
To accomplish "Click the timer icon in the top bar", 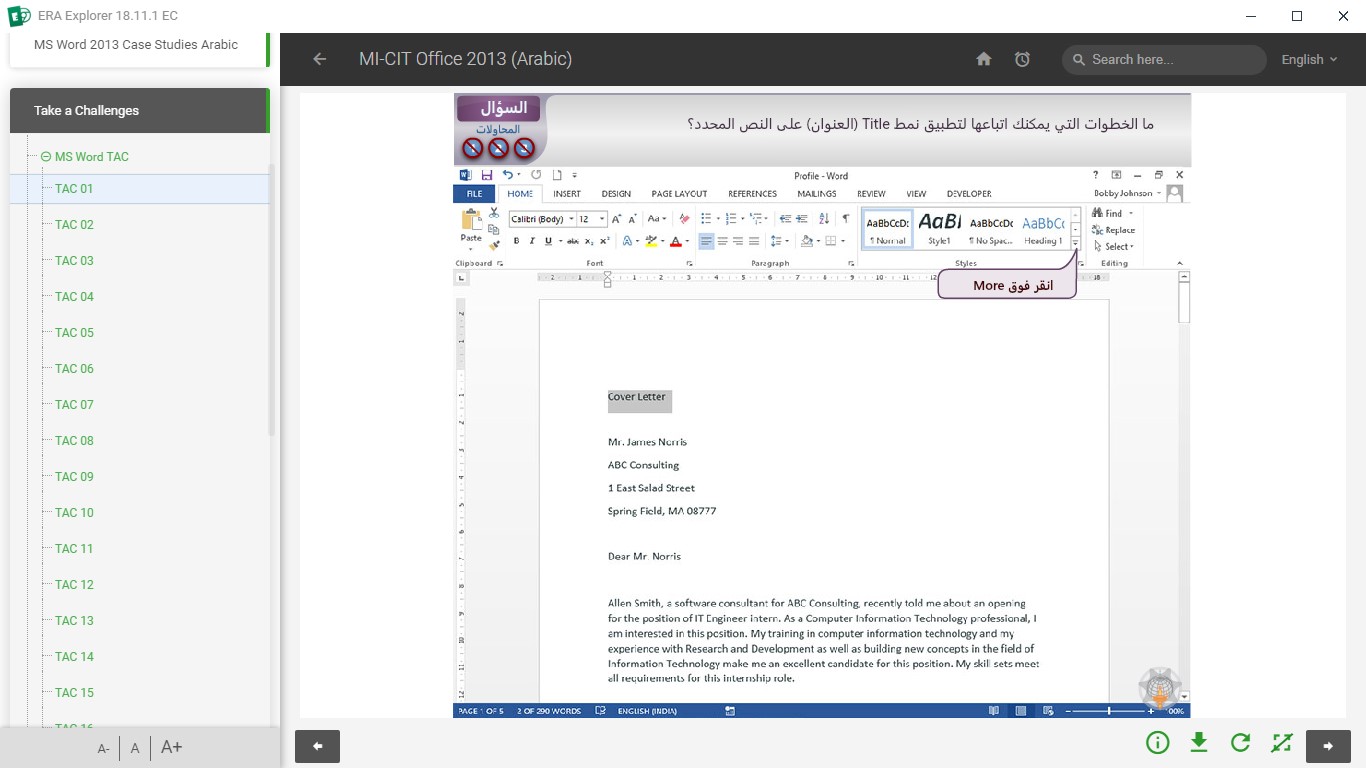I will pos(1022,59).
